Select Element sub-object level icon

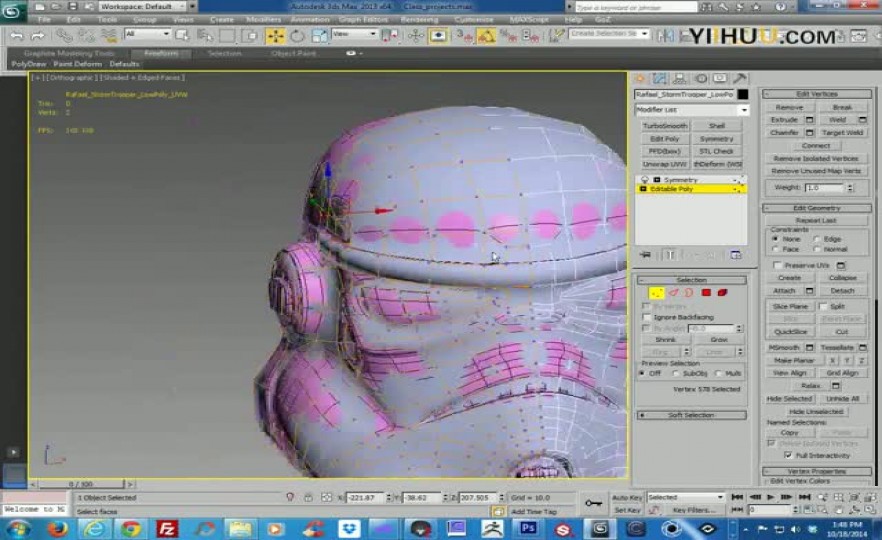[x=722, y=292]
